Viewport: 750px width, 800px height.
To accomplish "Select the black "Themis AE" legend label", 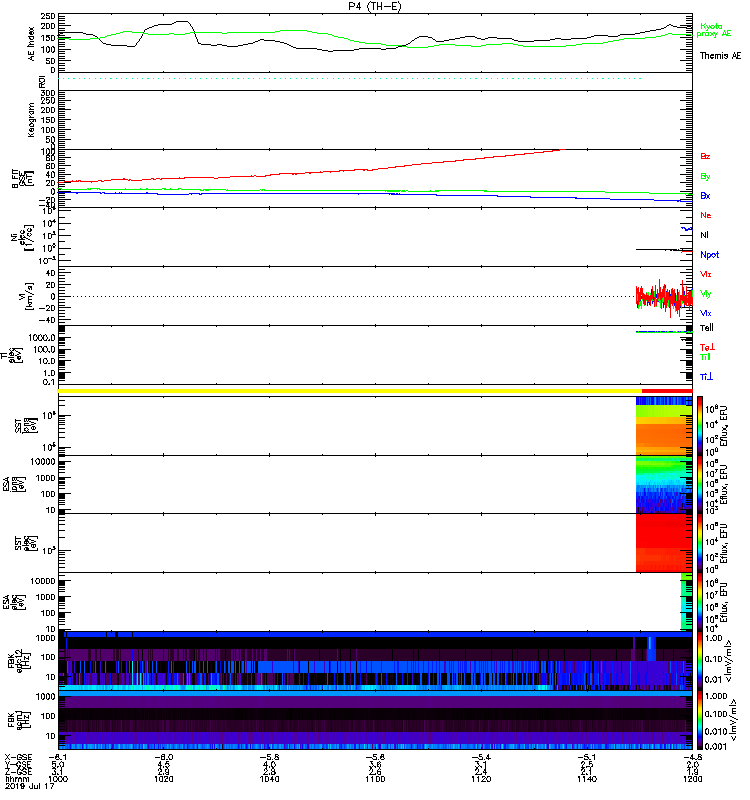I will click(720, 56).
